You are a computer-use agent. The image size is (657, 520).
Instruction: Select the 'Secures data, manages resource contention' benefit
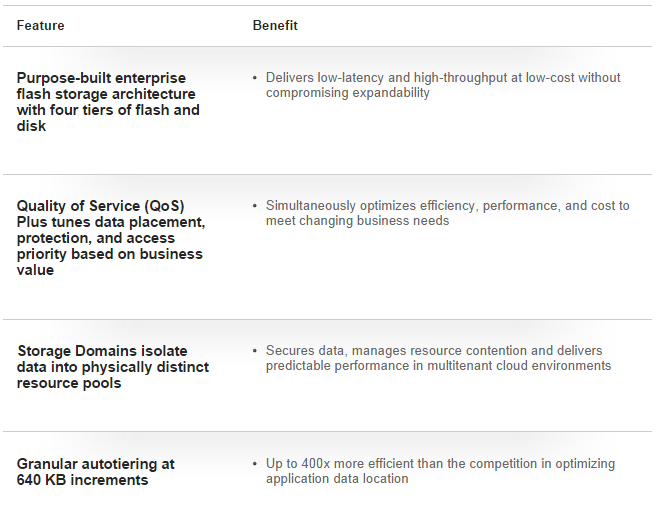[438, 358]
